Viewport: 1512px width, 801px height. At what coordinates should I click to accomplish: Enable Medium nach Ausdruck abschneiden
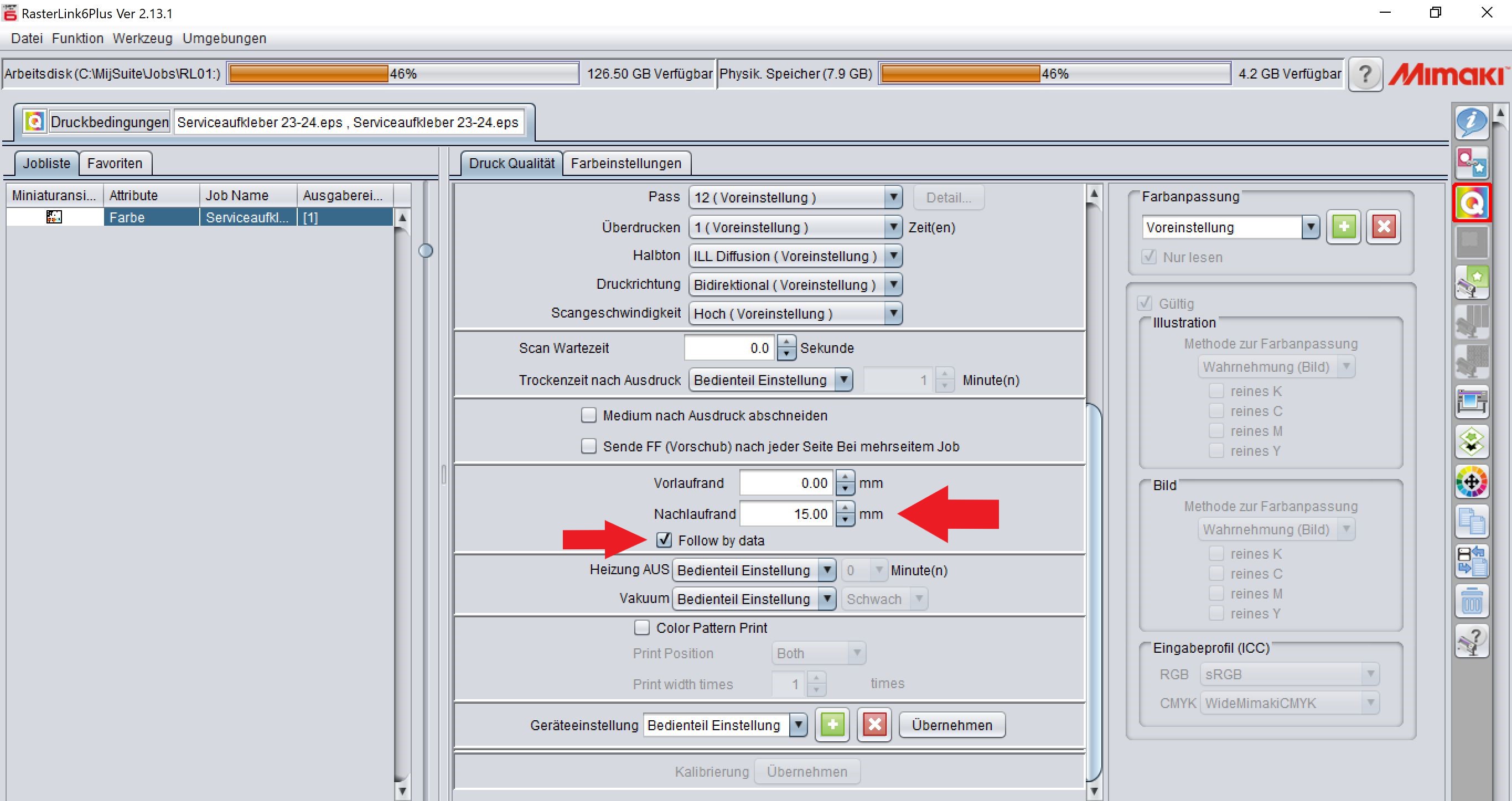point(589,415)
